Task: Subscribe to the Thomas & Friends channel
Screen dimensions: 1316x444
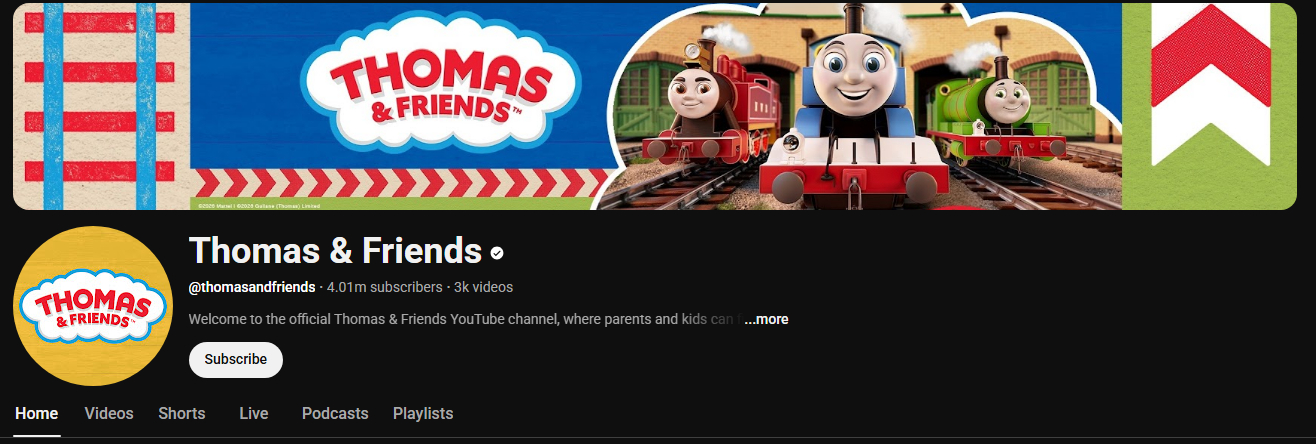Action: 236,359
